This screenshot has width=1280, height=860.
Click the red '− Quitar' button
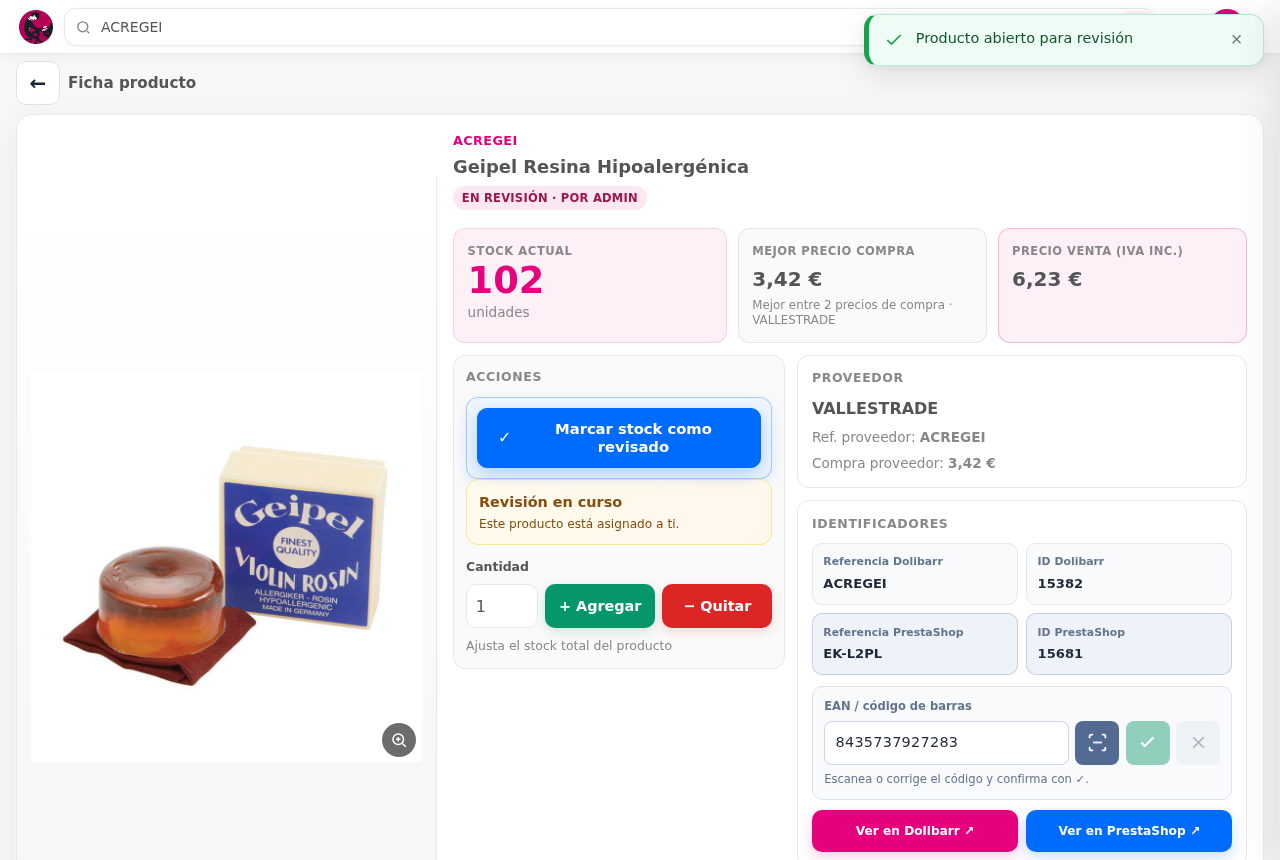(717, 606)
